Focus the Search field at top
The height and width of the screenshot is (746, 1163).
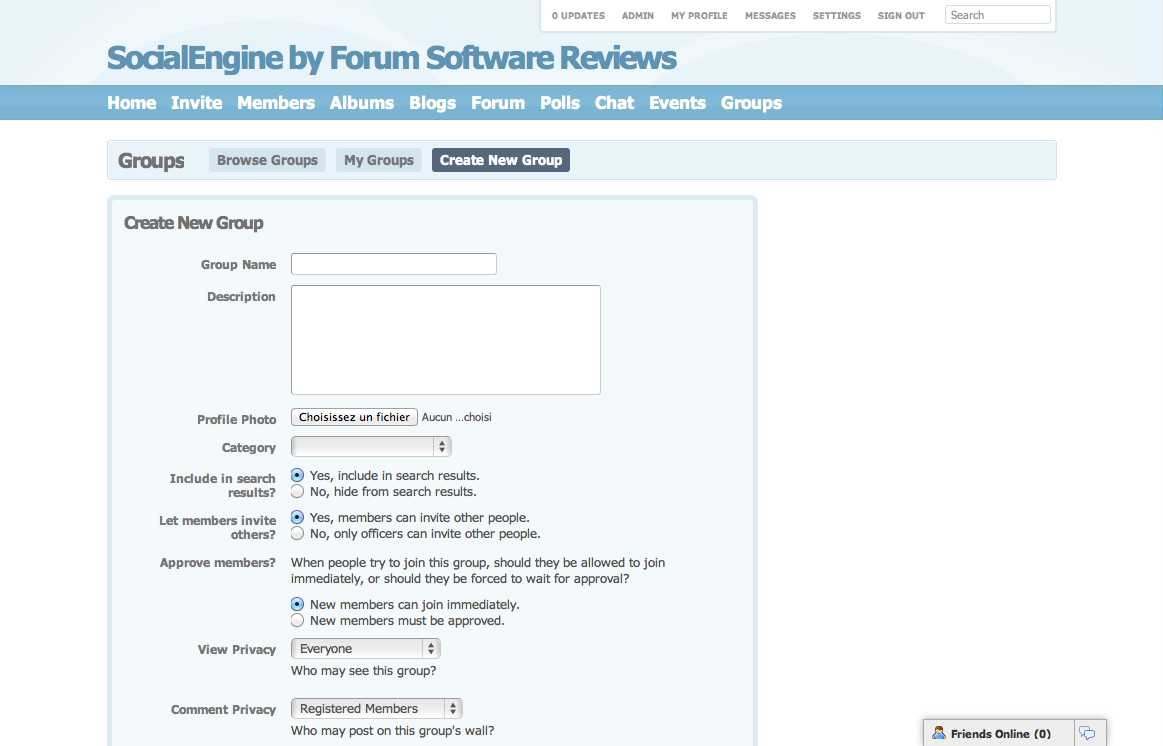pyautogui.click(x=998, y=15)
